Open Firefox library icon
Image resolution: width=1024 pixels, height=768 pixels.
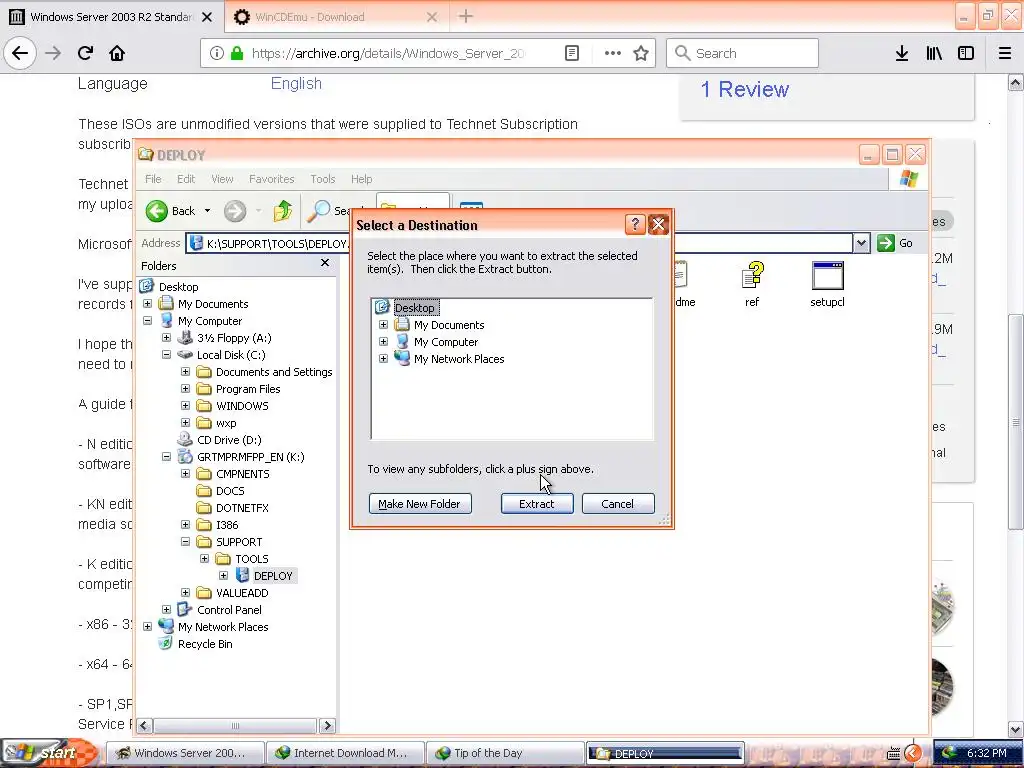coord(934,53)
